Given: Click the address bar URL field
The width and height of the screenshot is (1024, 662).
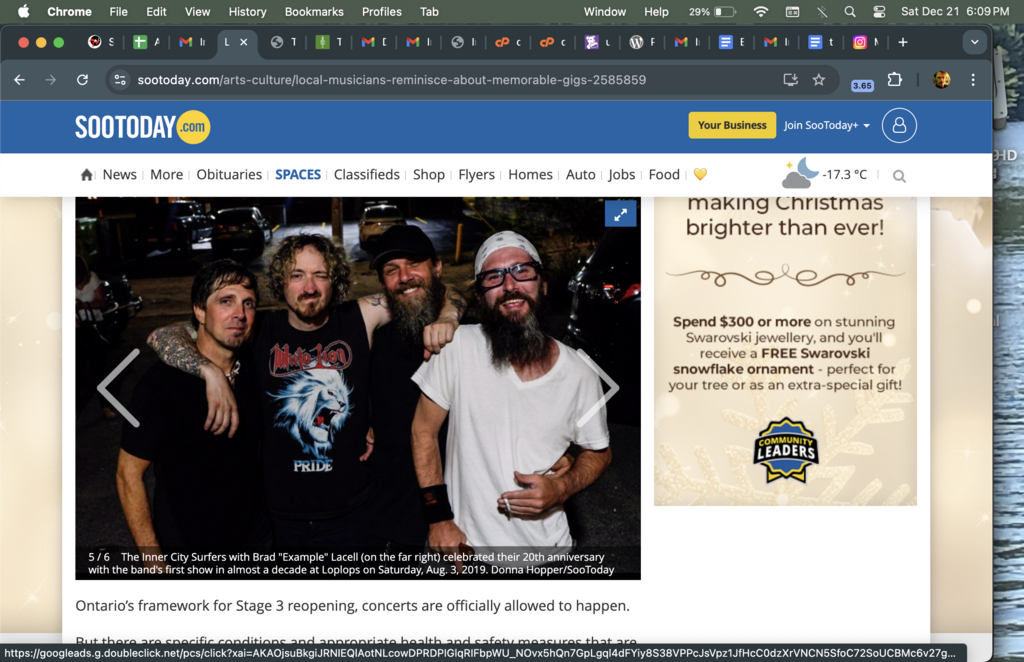Looking at the screenshot, I should point(400,80).
